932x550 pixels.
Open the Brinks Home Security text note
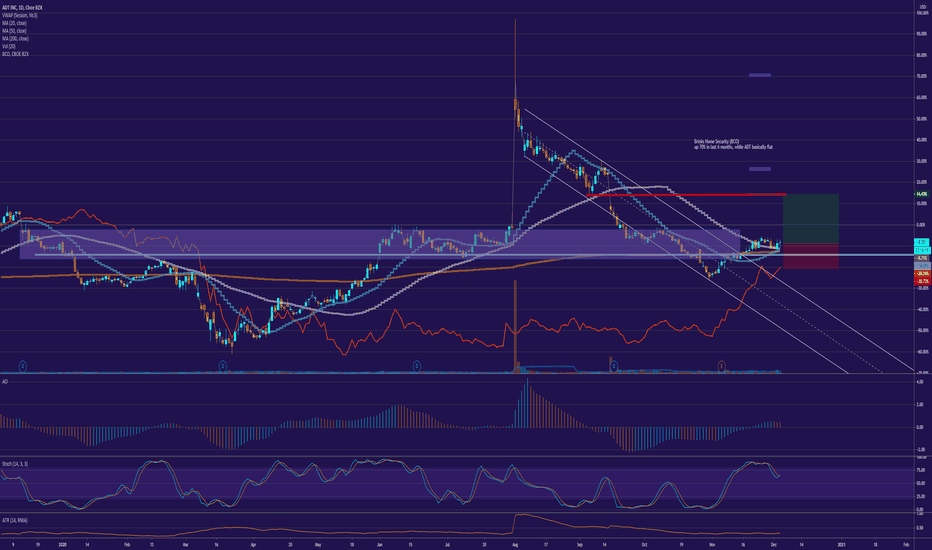coord(733,144)
